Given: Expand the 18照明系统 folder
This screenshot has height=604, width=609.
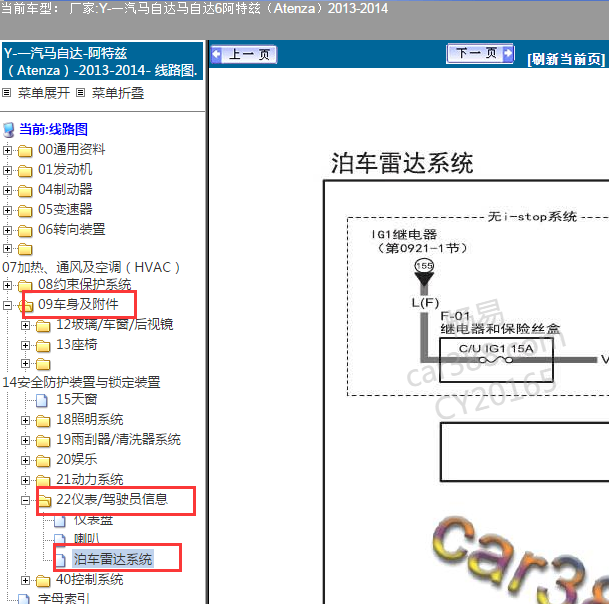Looking at the screenshot, I should (x=25, y=420).
